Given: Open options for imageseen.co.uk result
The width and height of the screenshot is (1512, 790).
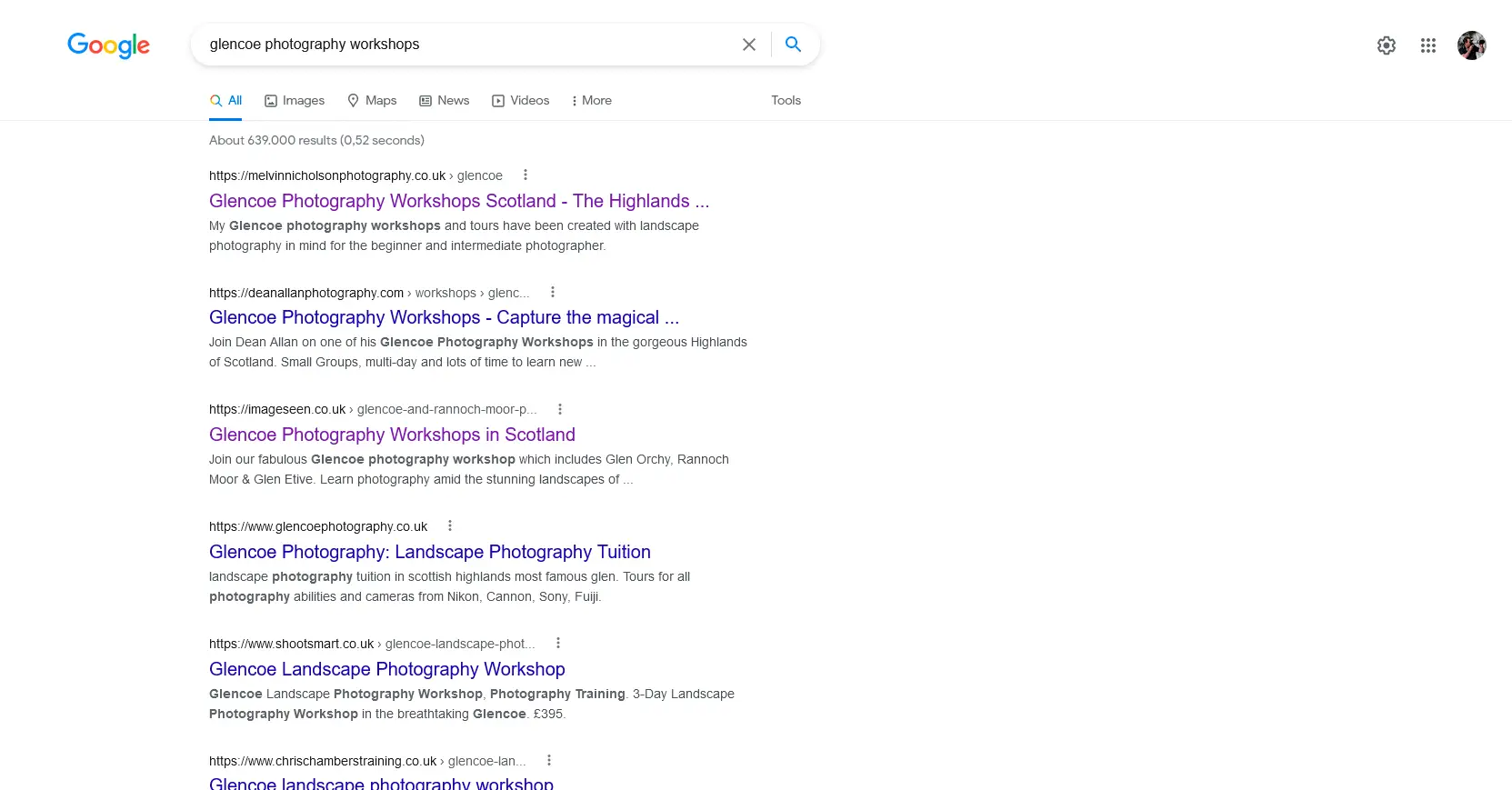Looking at the screenshot, I should point(560,409).
